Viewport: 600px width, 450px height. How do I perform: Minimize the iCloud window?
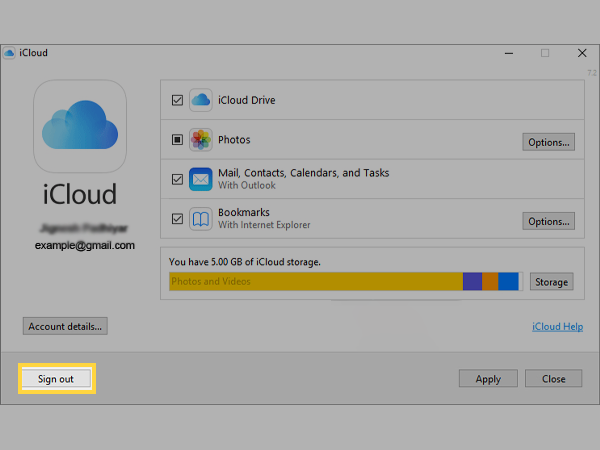(509, 53)
